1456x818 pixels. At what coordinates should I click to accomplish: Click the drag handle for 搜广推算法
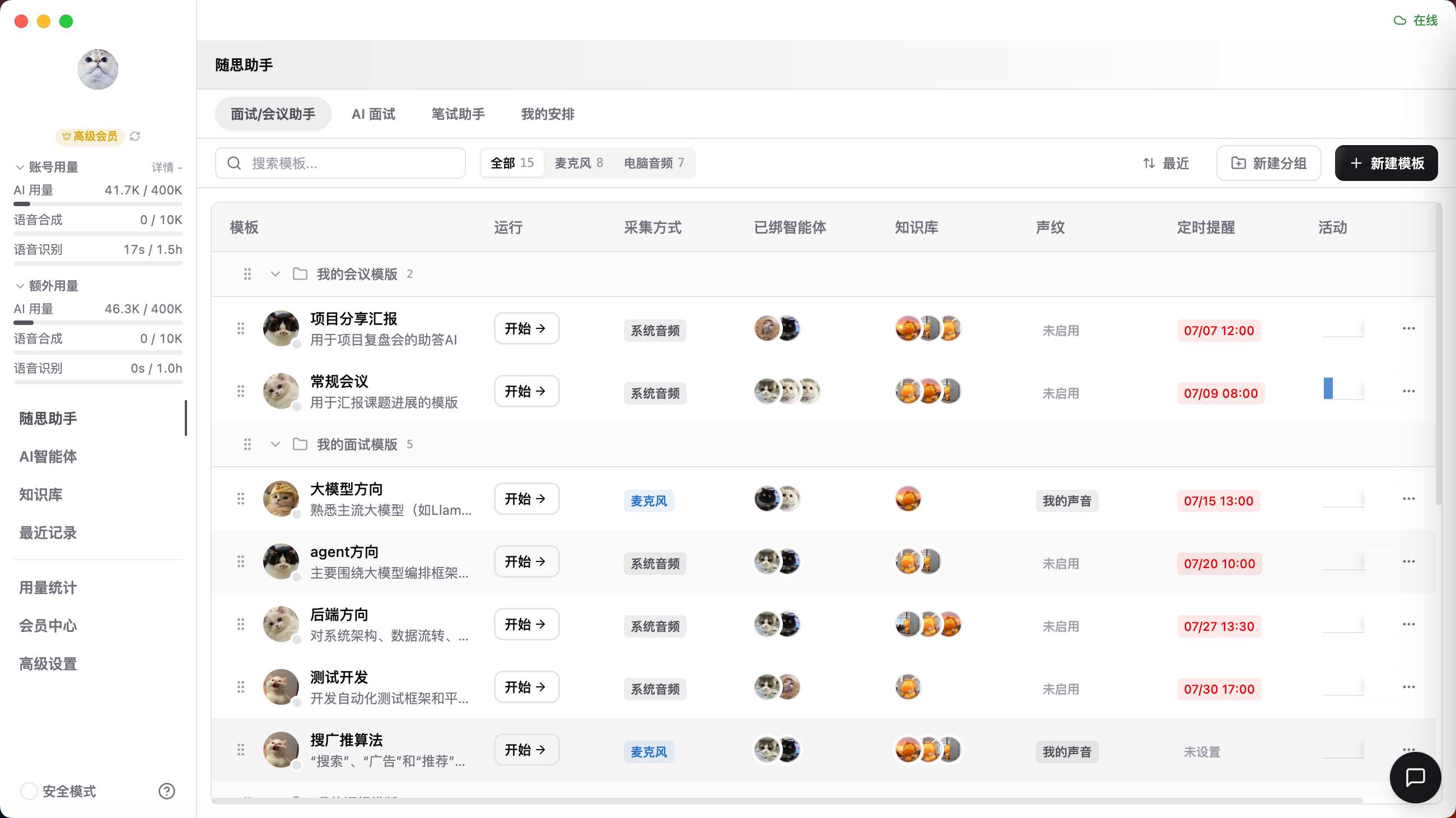coord(240,750)
